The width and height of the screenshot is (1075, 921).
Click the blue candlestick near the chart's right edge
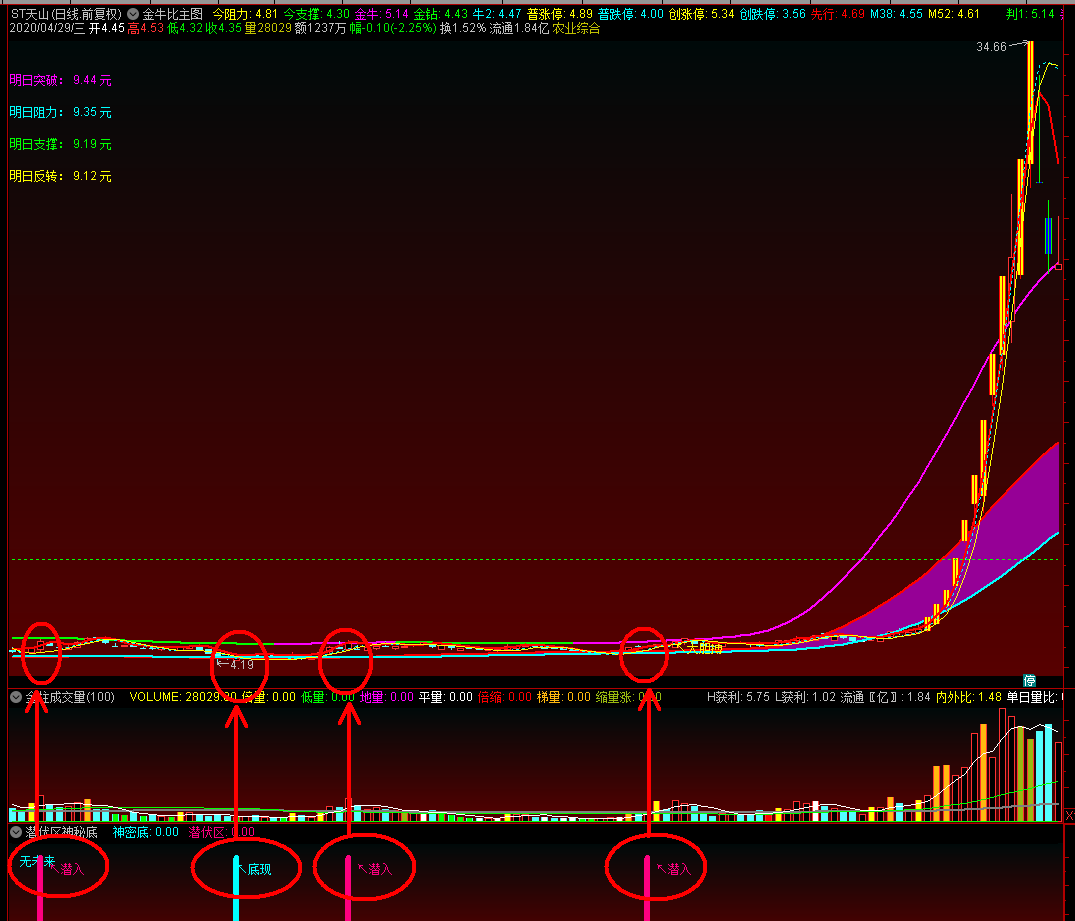[1048, 236]
